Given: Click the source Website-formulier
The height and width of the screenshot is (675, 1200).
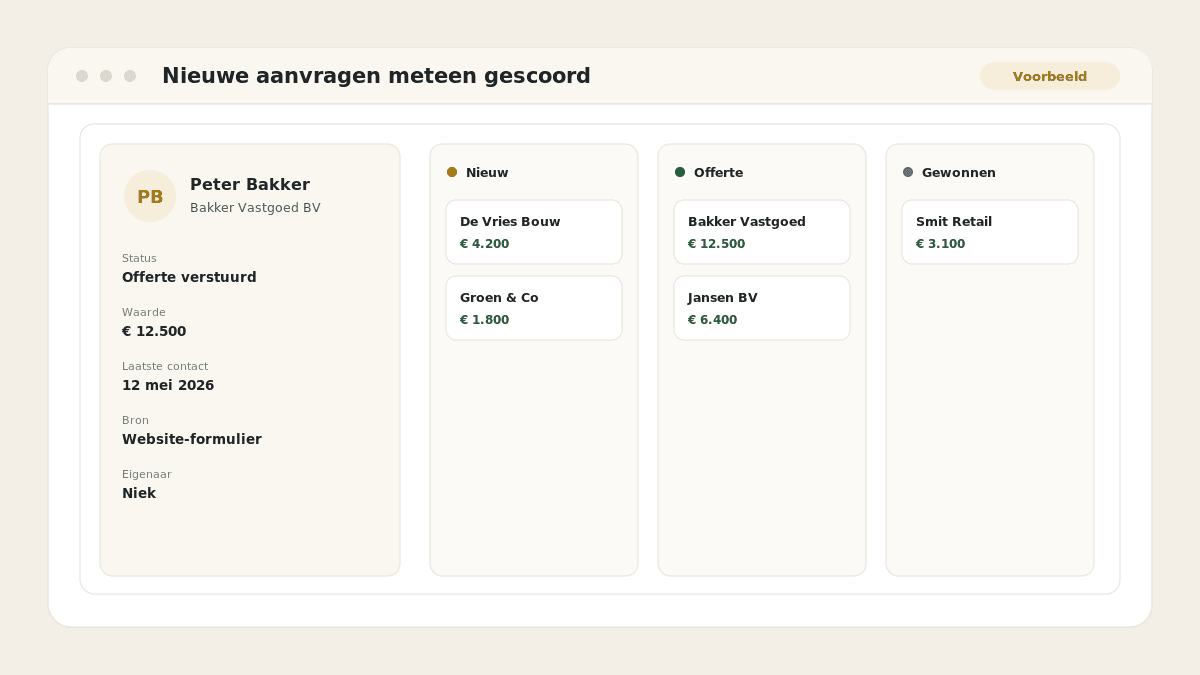Looking at the screenshot, I should tap(192, 439).
